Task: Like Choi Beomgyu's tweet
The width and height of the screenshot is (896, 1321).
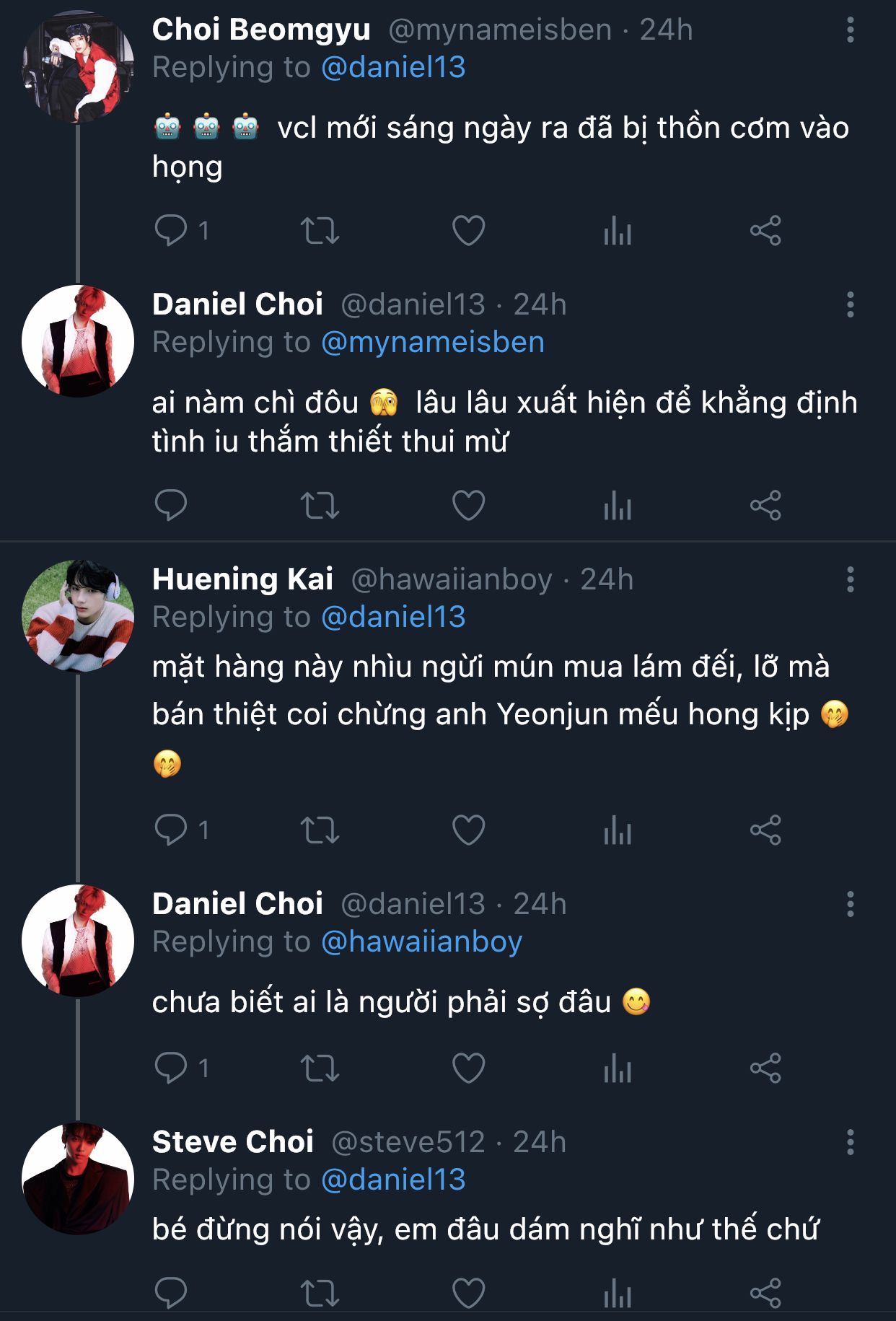Action: click(x=468, y=231)
